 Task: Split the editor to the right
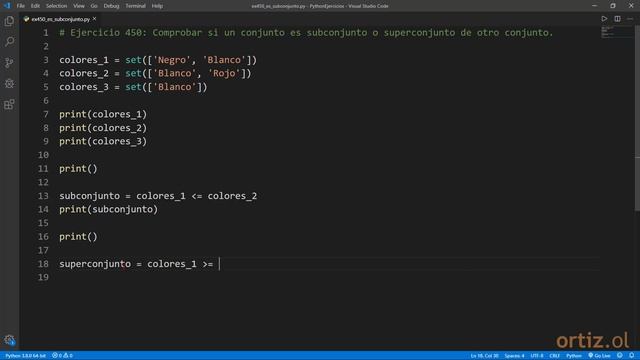coord(617,19)
